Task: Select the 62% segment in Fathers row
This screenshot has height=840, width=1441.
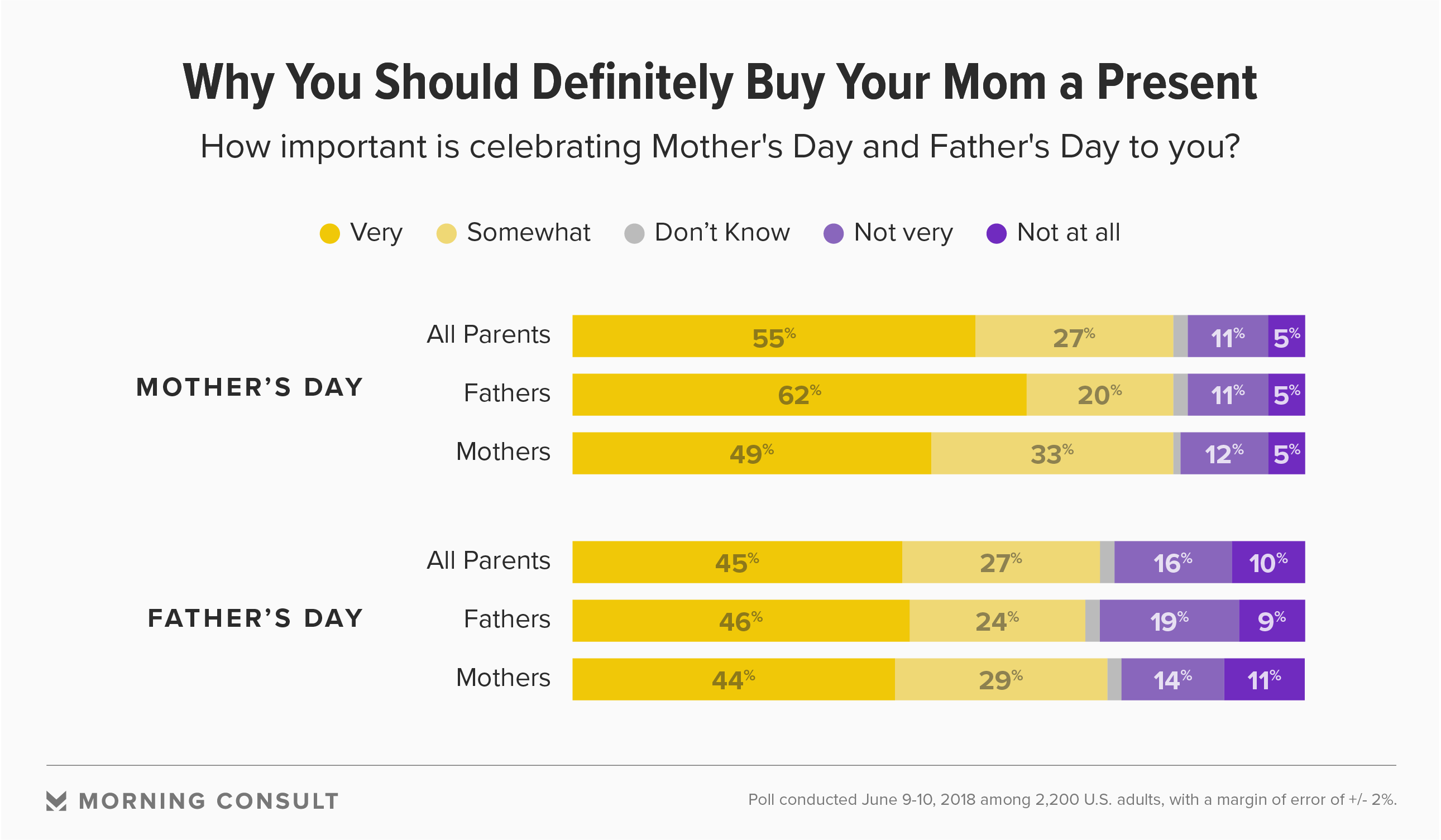Action: [799, 395]
